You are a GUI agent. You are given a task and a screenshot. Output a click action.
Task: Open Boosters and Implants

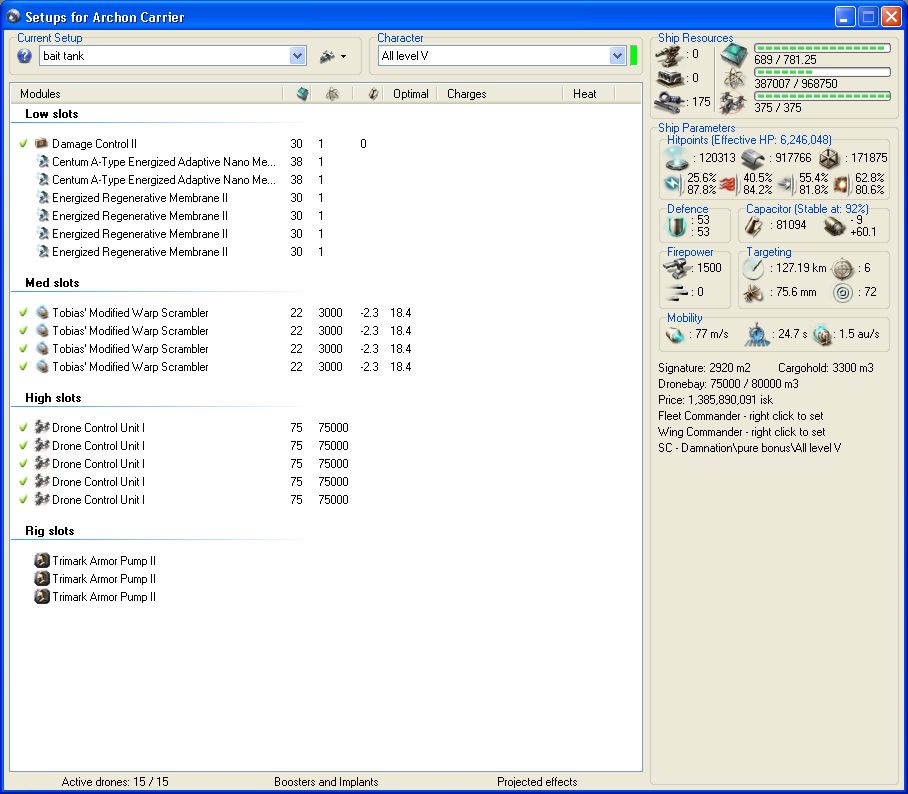pyautogui.click(x=326, y=782)
